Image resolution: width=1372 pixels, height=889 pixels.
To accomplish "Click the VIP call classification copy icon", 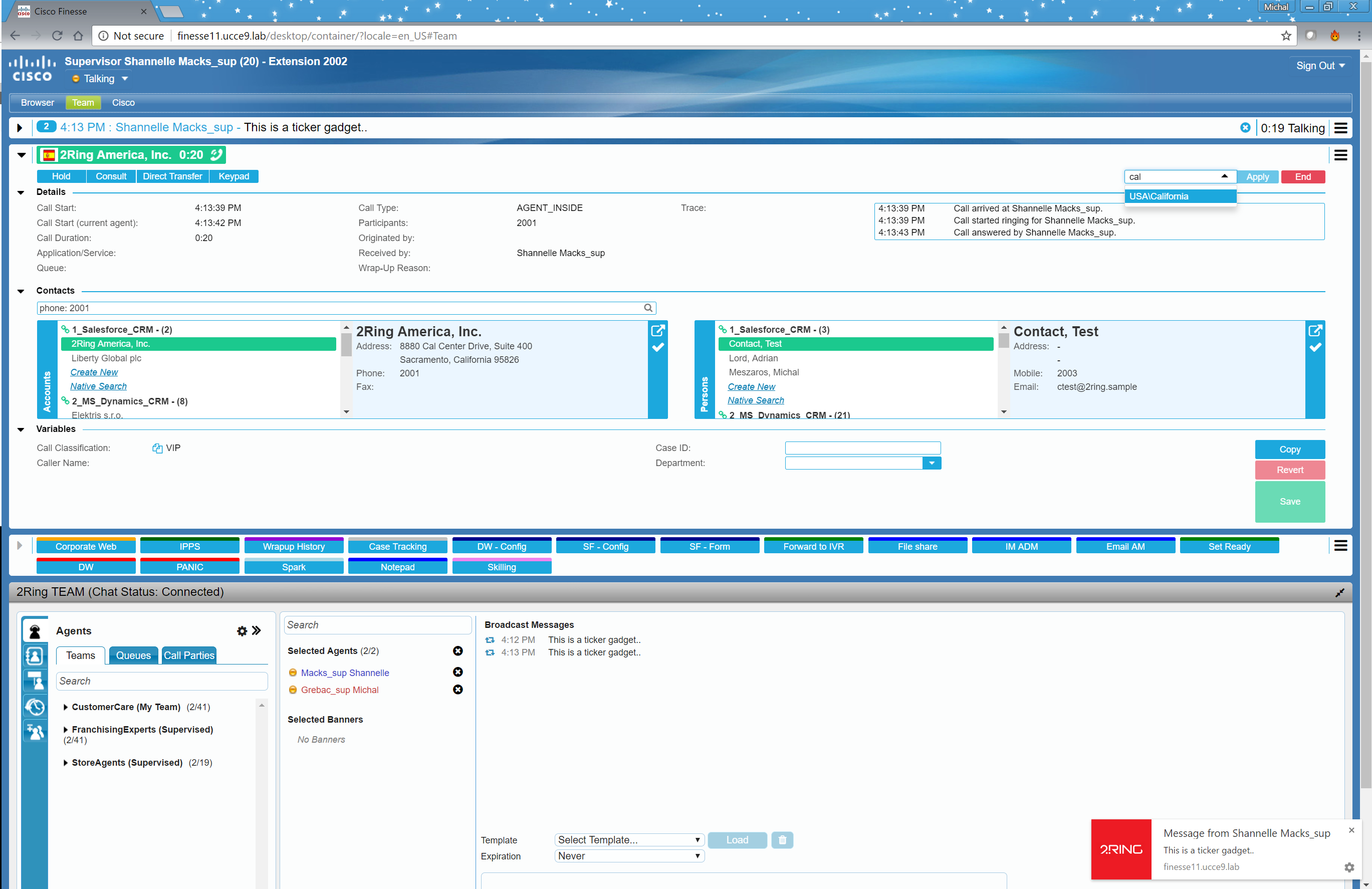I will pyautogui.click(x=157, y=449).
